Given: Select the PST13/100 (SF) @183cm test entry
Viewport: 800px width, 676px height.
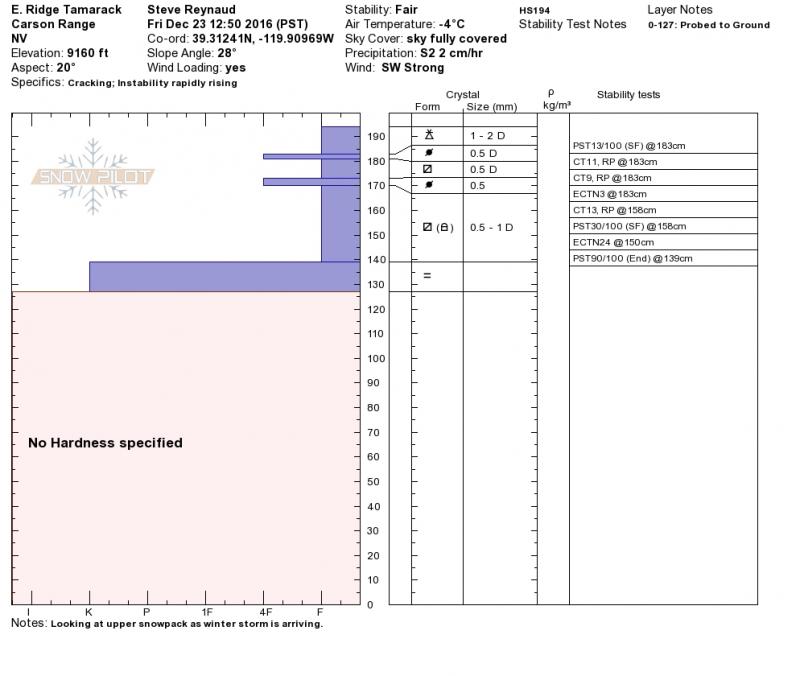Looking at the screenshot, I should tap(628, 146).
